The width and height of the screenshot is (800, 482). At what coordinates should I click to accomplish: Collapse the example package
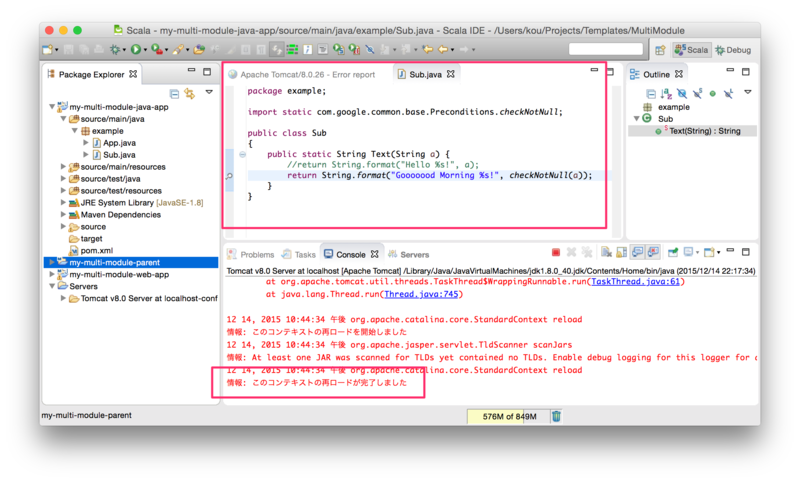pos(74,131)
